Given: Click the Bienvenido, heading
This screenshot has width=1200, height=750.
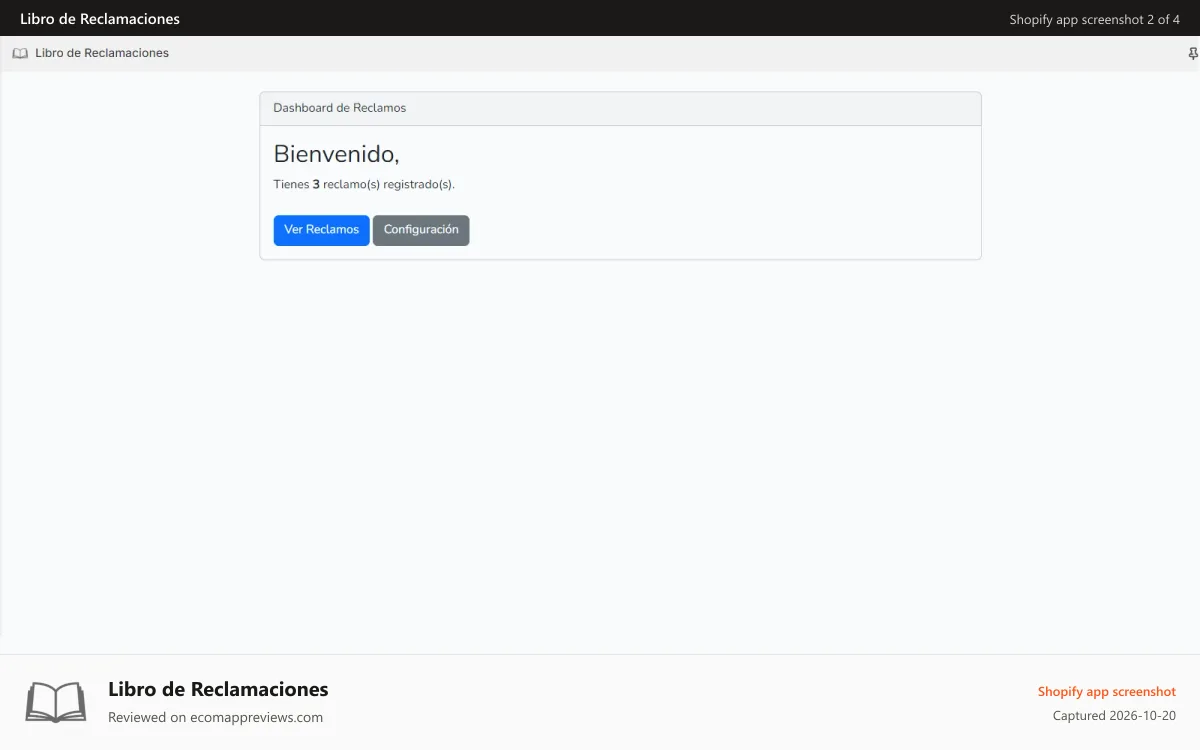Looking at the screenshot, I should pyautogui.click(x=336, y=154).
